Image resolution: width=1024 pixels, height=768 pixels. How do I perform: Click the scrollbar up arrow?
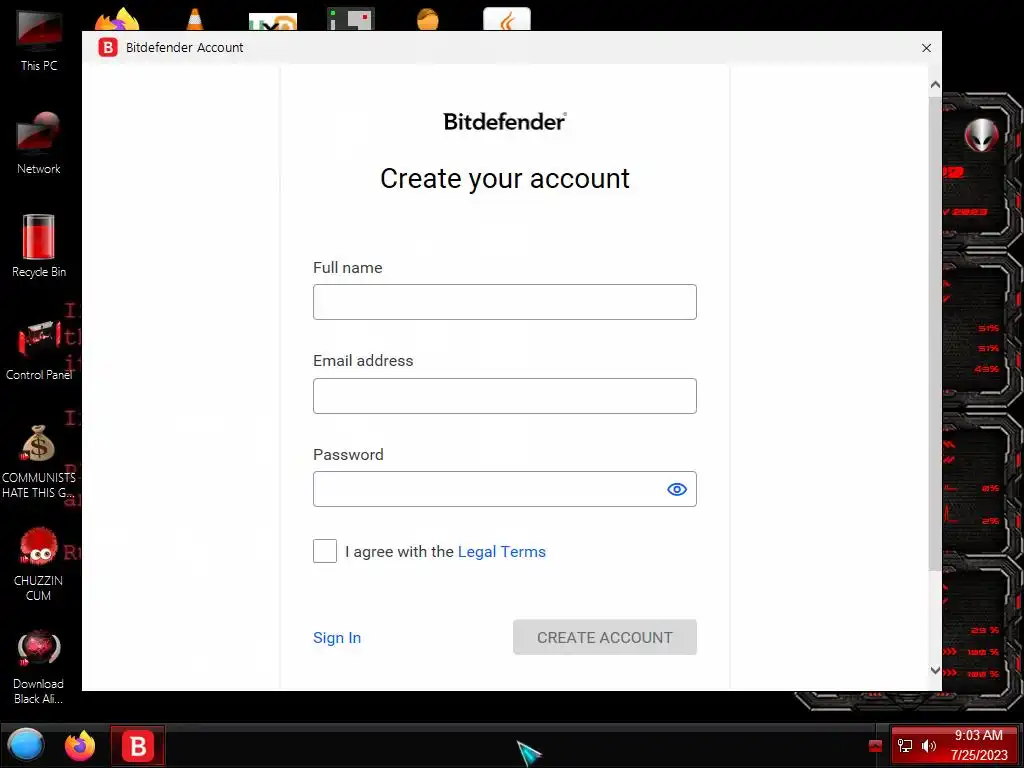pos(935,85)
